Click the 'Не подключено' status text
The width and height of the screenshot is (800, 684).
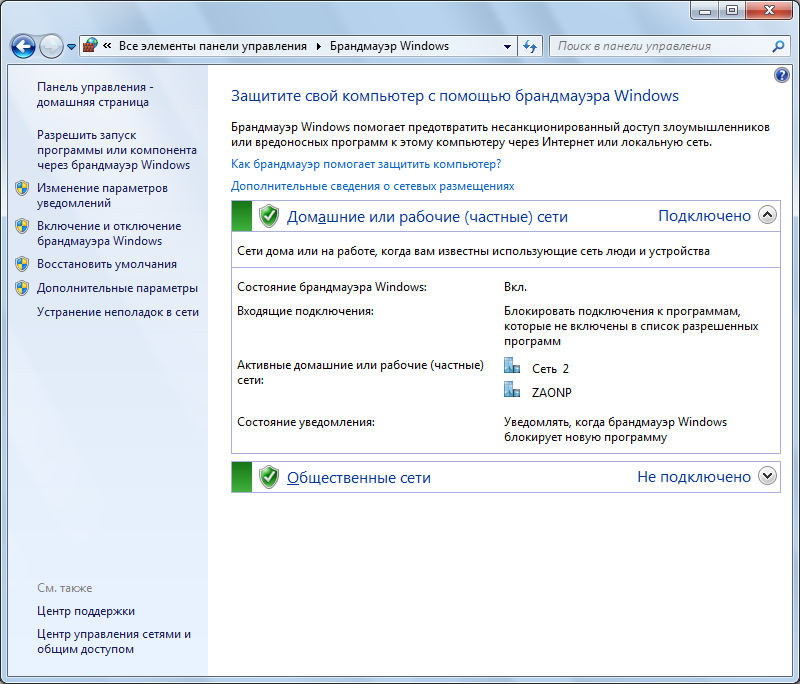(x=694, y=477)
